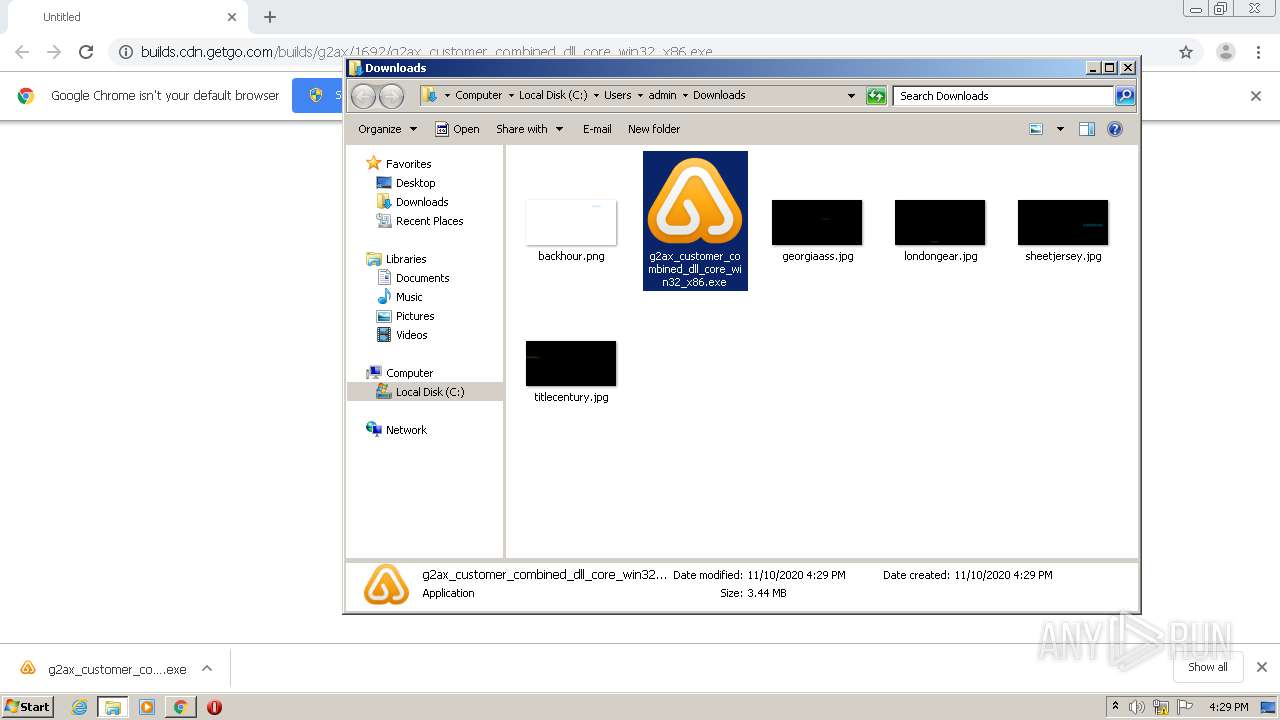The image size is (1280, 720).
Task: Go back in Explorer navigation
Action: tap(364, 96)
